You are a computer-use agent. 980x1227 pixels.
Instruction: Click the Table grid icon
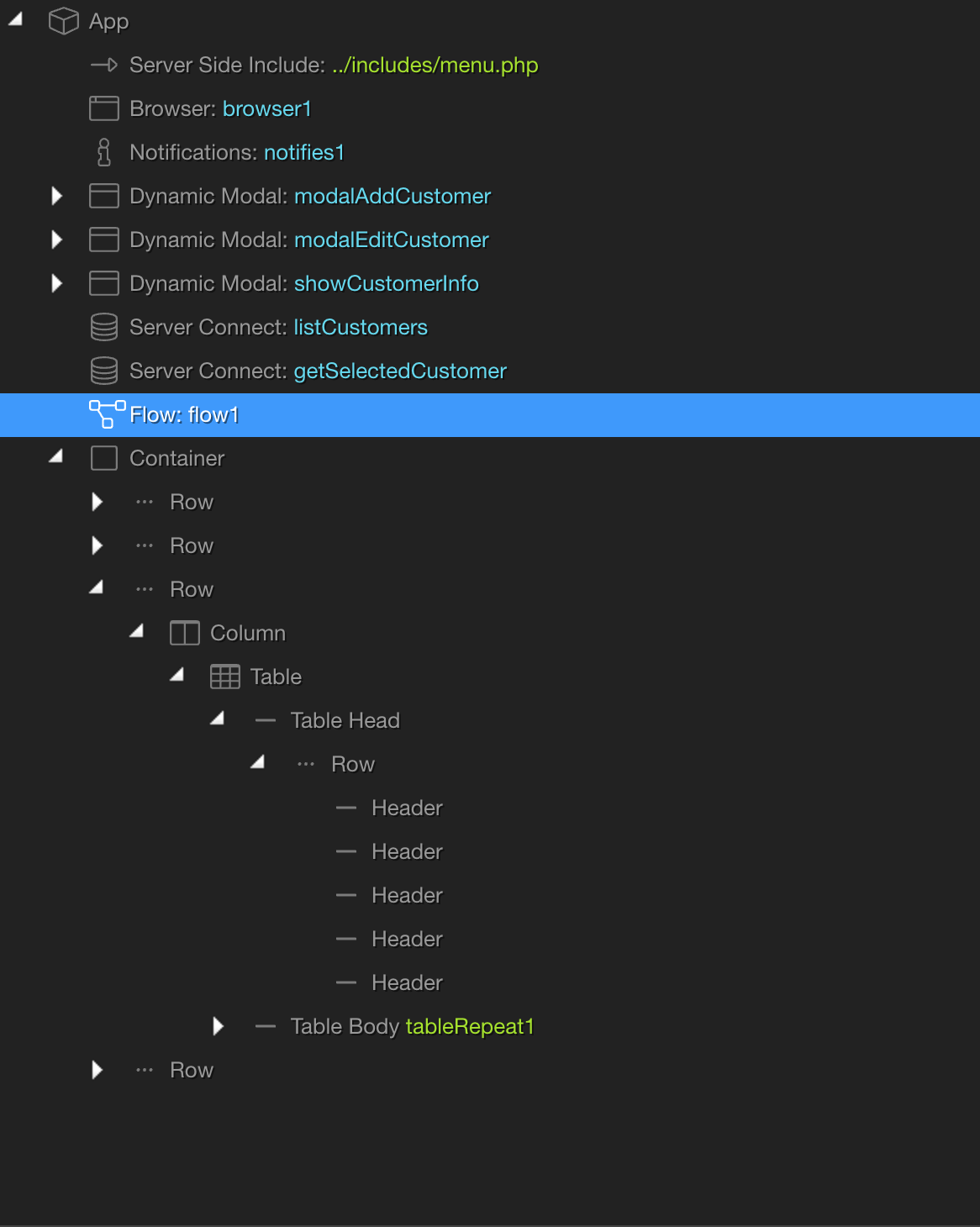pos(224,677)
